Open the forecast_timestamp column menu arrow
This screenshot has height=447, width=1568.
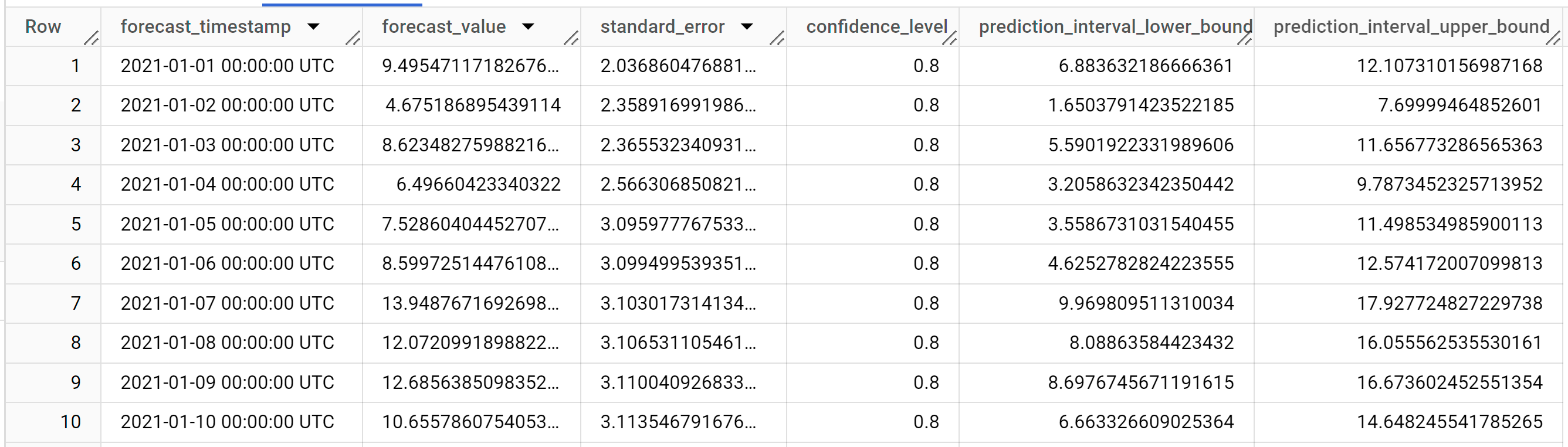click(x=314, y=27)
